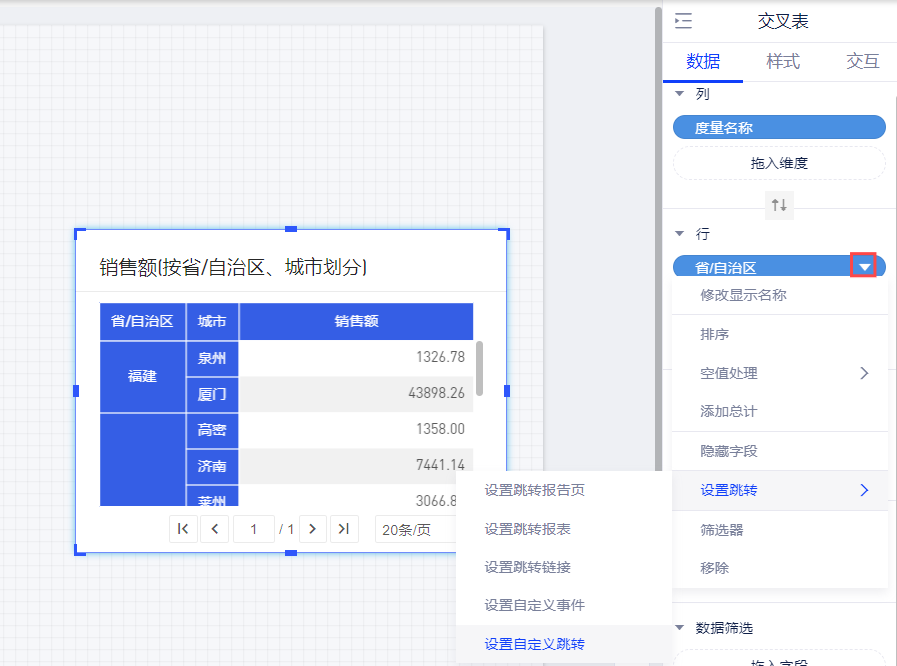The height and width of the screenshot is (666, 897).
Task: Go to next page of table
Action: 313,529
